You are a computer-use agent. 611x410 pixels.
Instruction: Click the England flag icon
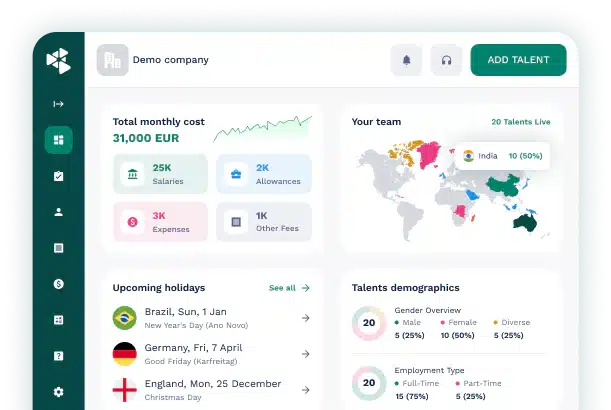[125, 390]
